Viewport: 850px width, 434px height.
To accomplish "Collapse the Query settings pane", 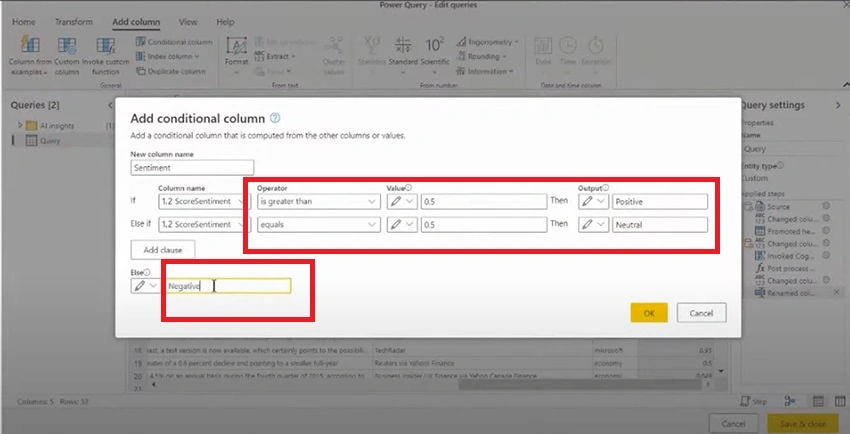I will tap(838, 105).
